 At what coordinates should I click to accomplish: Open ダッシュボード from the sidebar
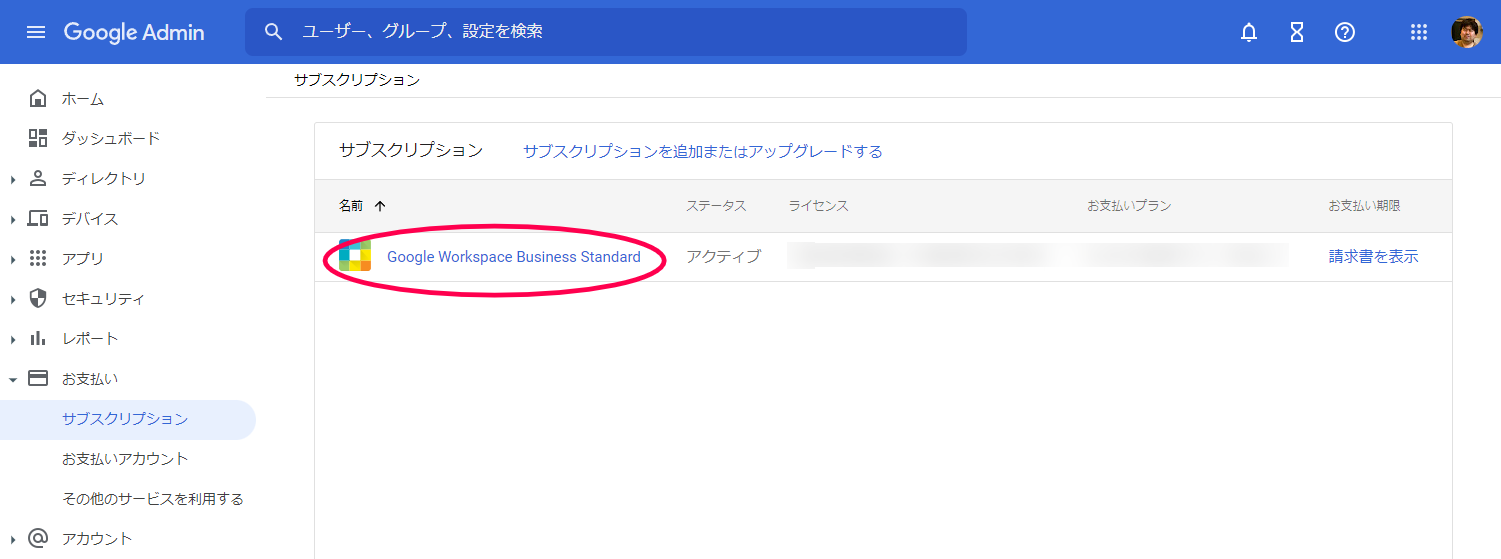pos(110,138)
